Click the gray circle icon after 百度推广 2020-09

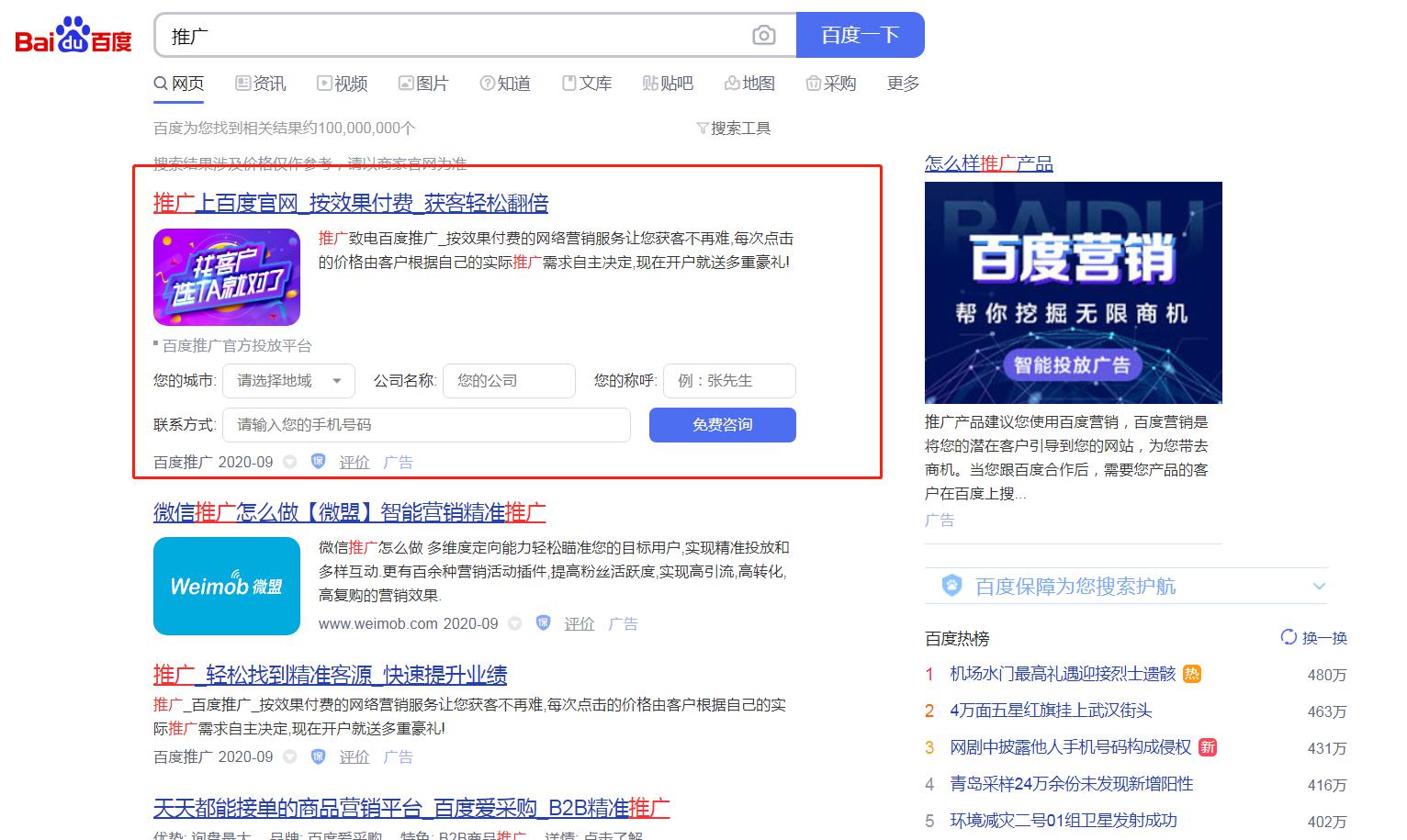tap(290, 462)
